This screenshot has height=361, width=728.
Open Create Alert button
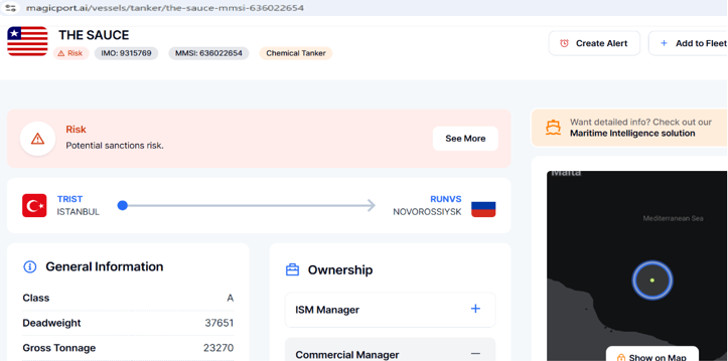point(594,43)
